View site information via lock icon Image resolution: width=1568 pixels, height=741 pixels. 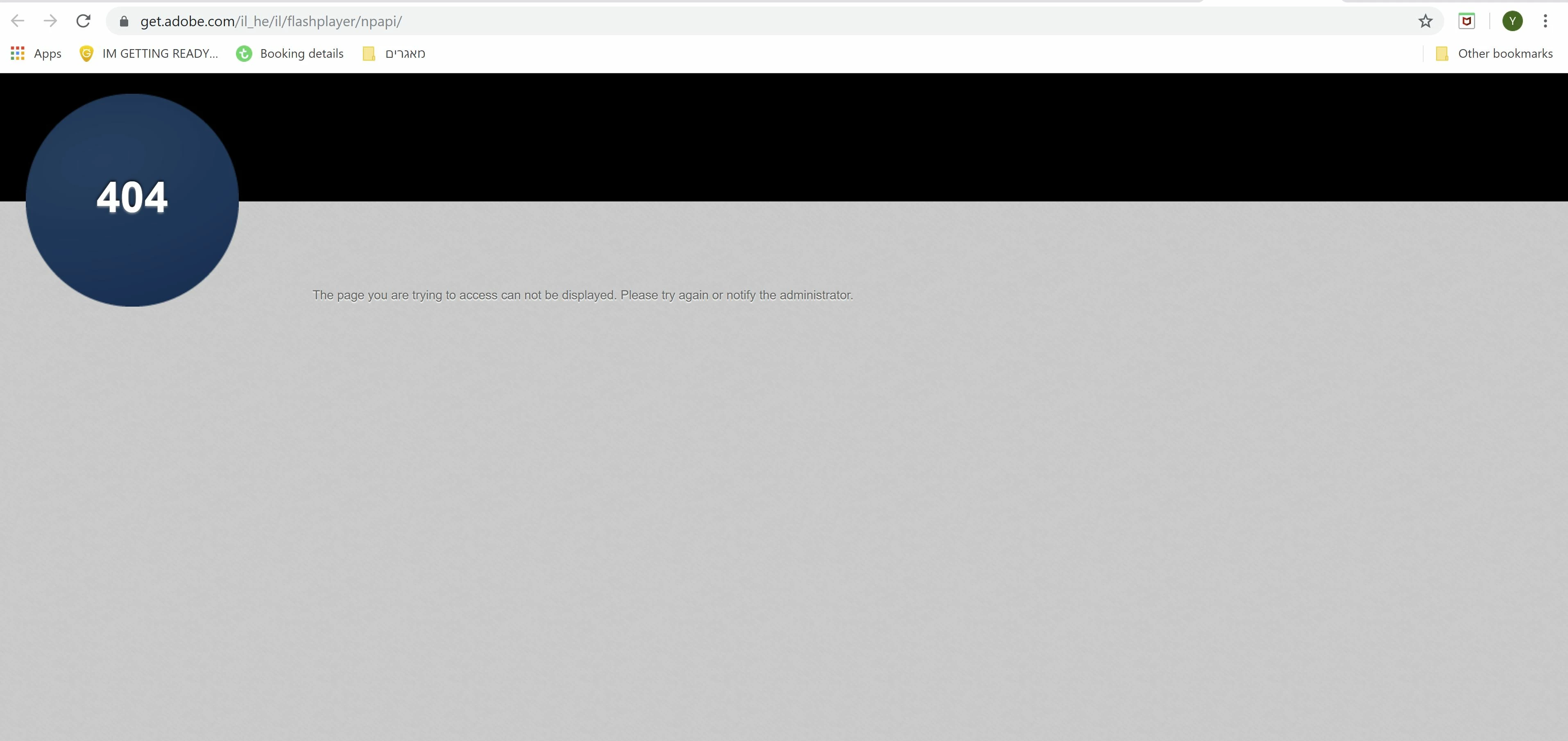coord(124,21)
